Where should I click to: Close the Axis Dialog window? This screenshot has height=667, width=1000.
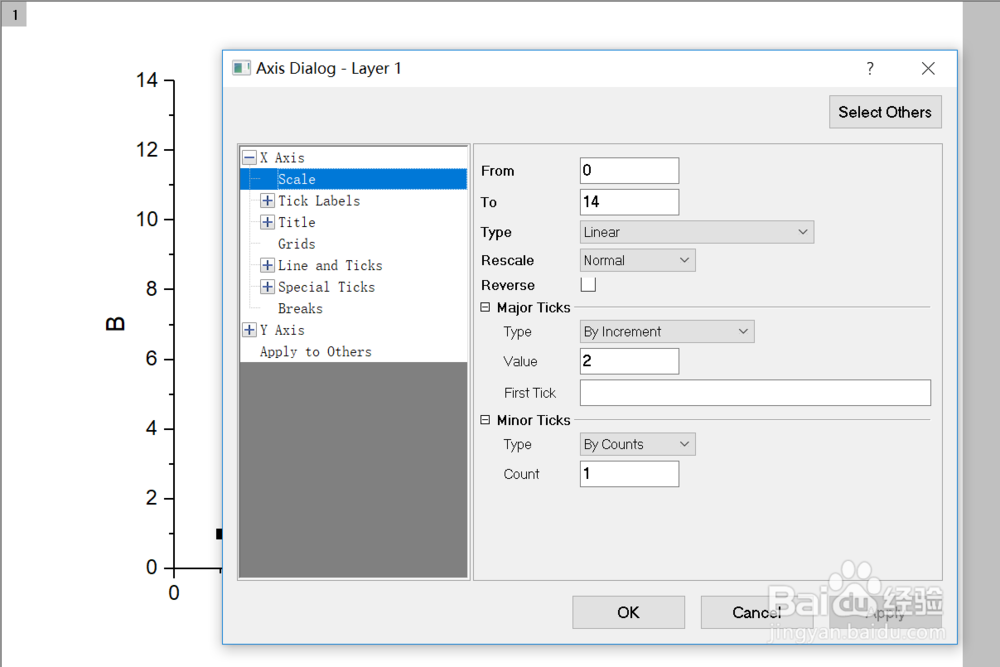(928, 68)
